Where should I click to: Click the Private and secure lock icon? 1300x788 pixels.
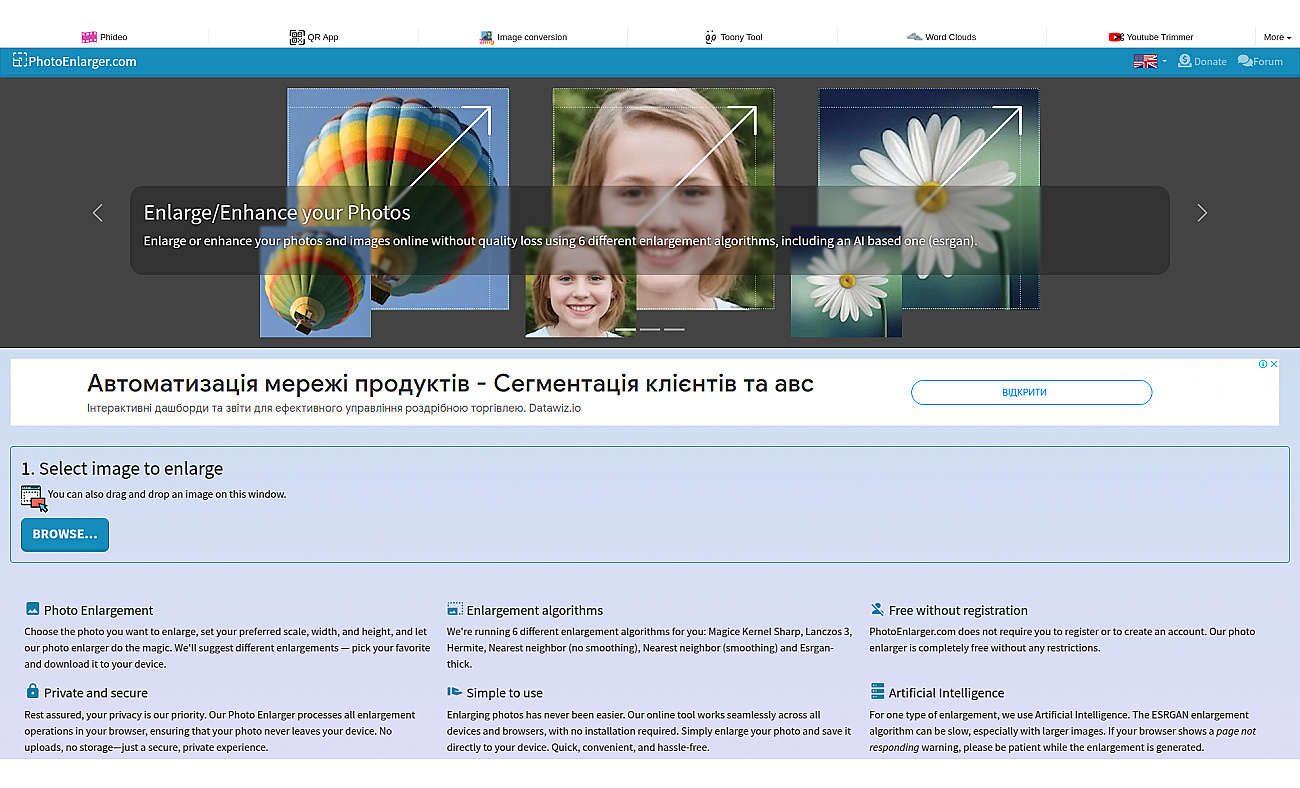[33, 691]
